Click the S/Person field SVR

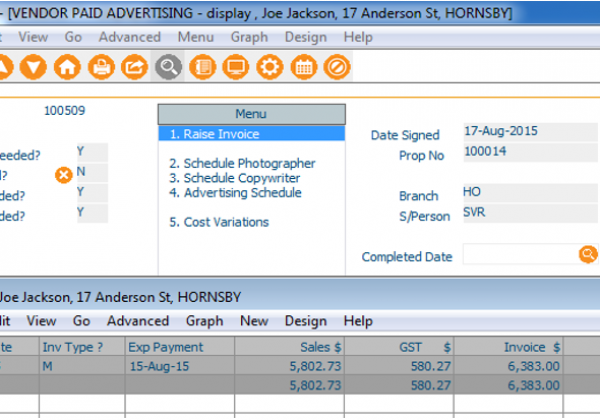530,212
